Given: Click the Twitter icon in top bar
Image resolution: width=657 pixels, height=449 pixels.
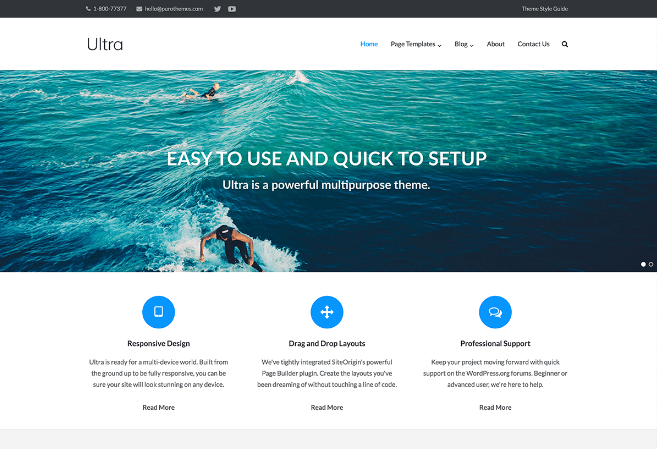Looking at the screenshot, I should tap(218, 8).
